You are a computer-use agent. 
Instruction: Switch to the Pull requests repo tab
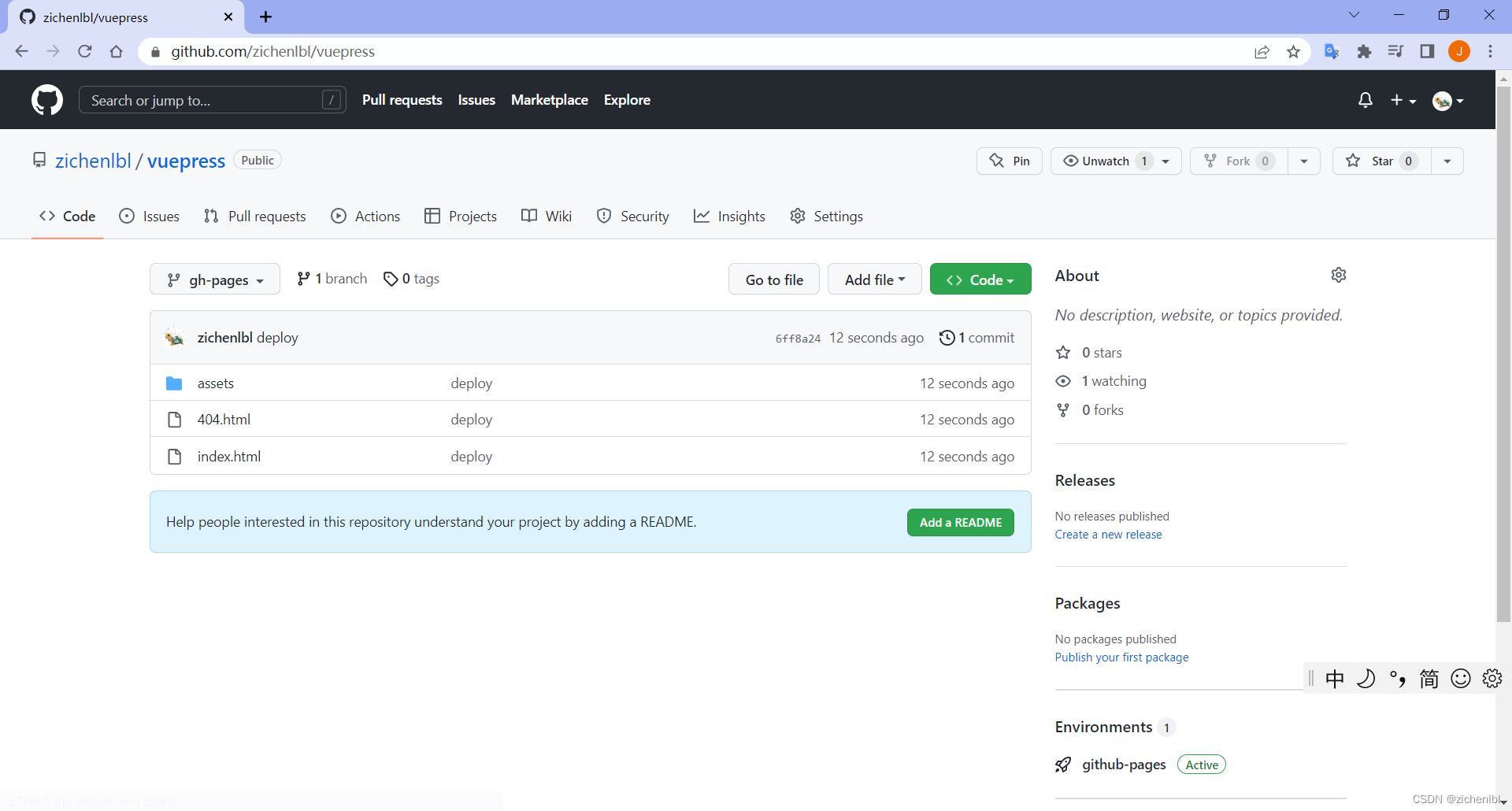(255, 216)
